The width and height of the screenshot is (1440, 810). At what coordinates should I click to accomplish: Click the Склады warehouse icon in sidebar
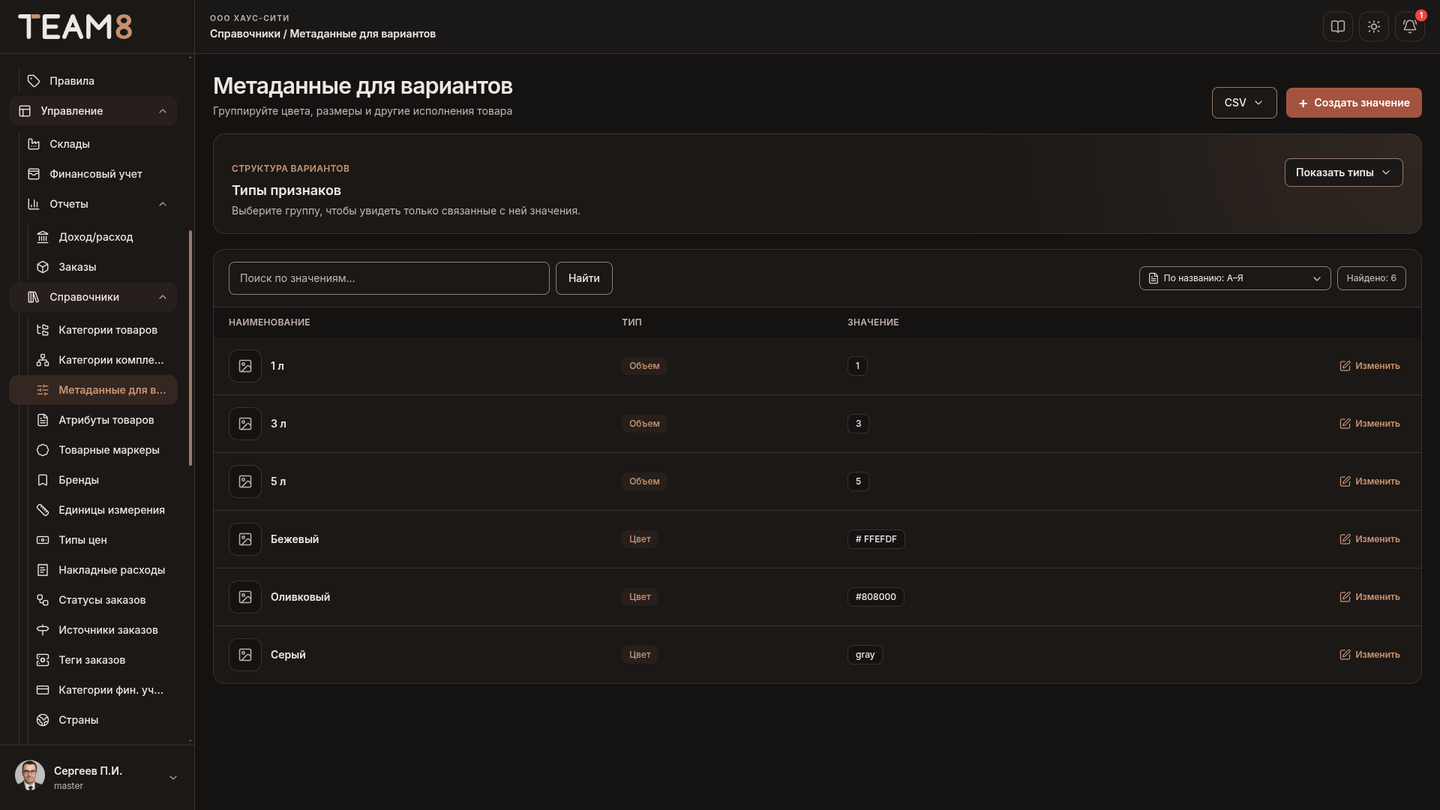point(34,144)
